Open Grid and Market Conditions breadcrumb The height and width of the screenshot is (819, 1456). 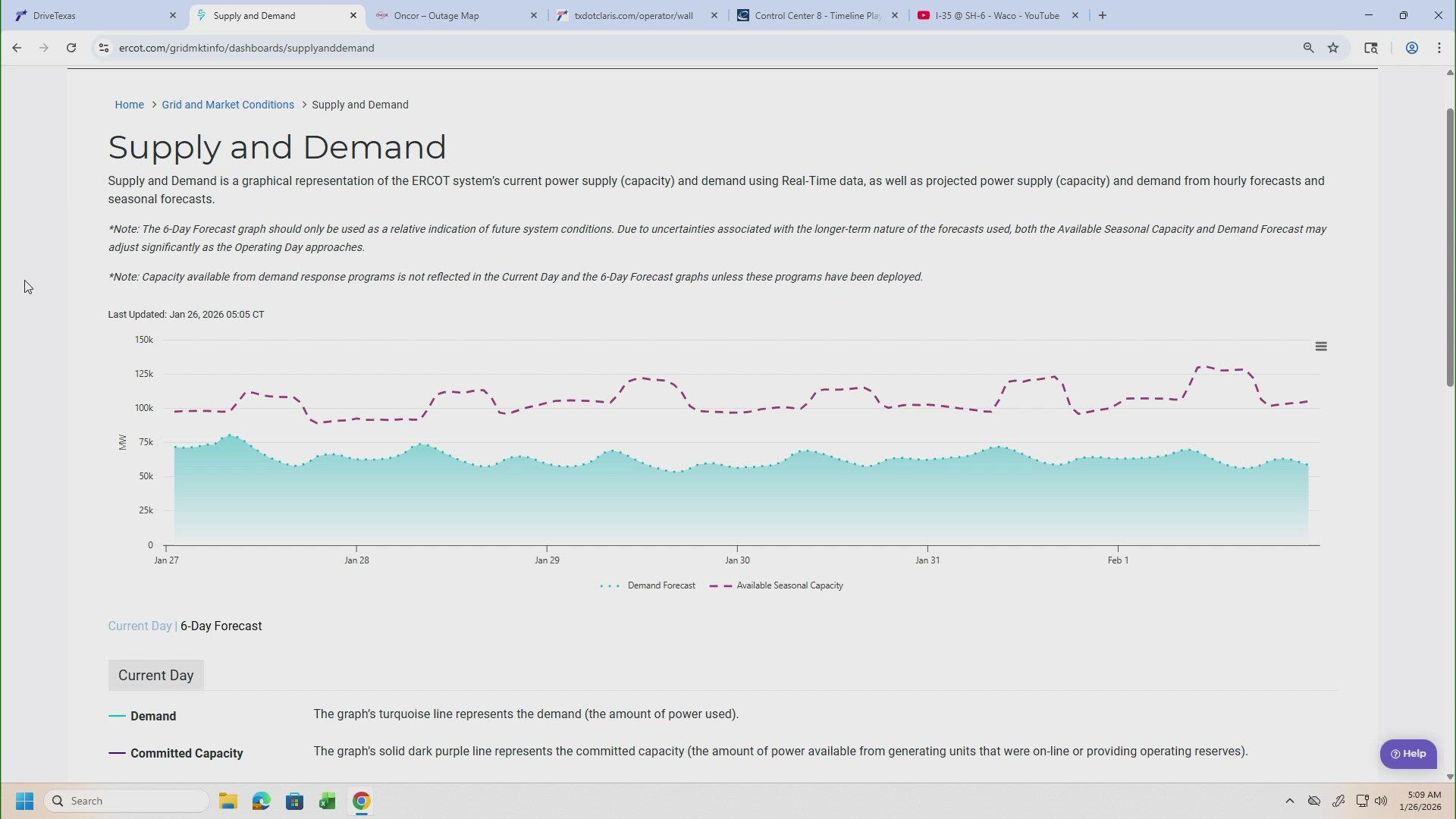(x=227, y=105)
